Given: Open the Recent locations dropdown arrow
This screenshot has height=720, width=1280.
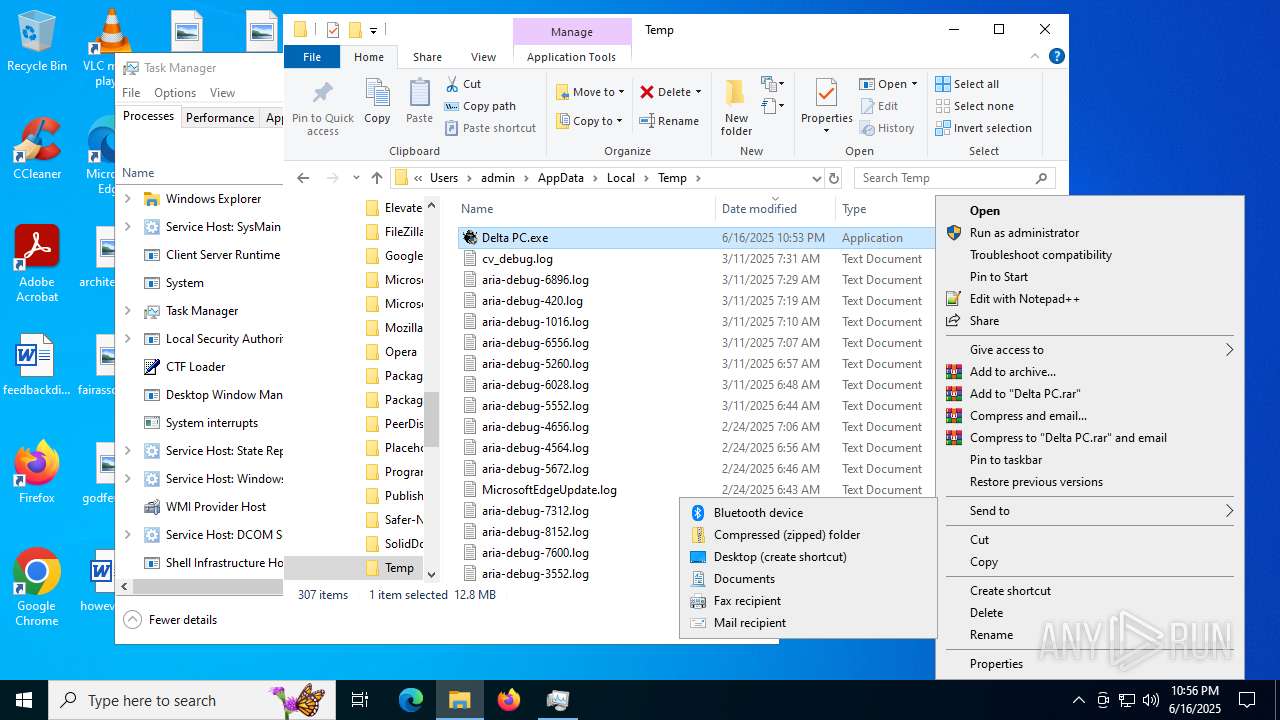Looking at the screenshot, I should [x=356, y=178].
